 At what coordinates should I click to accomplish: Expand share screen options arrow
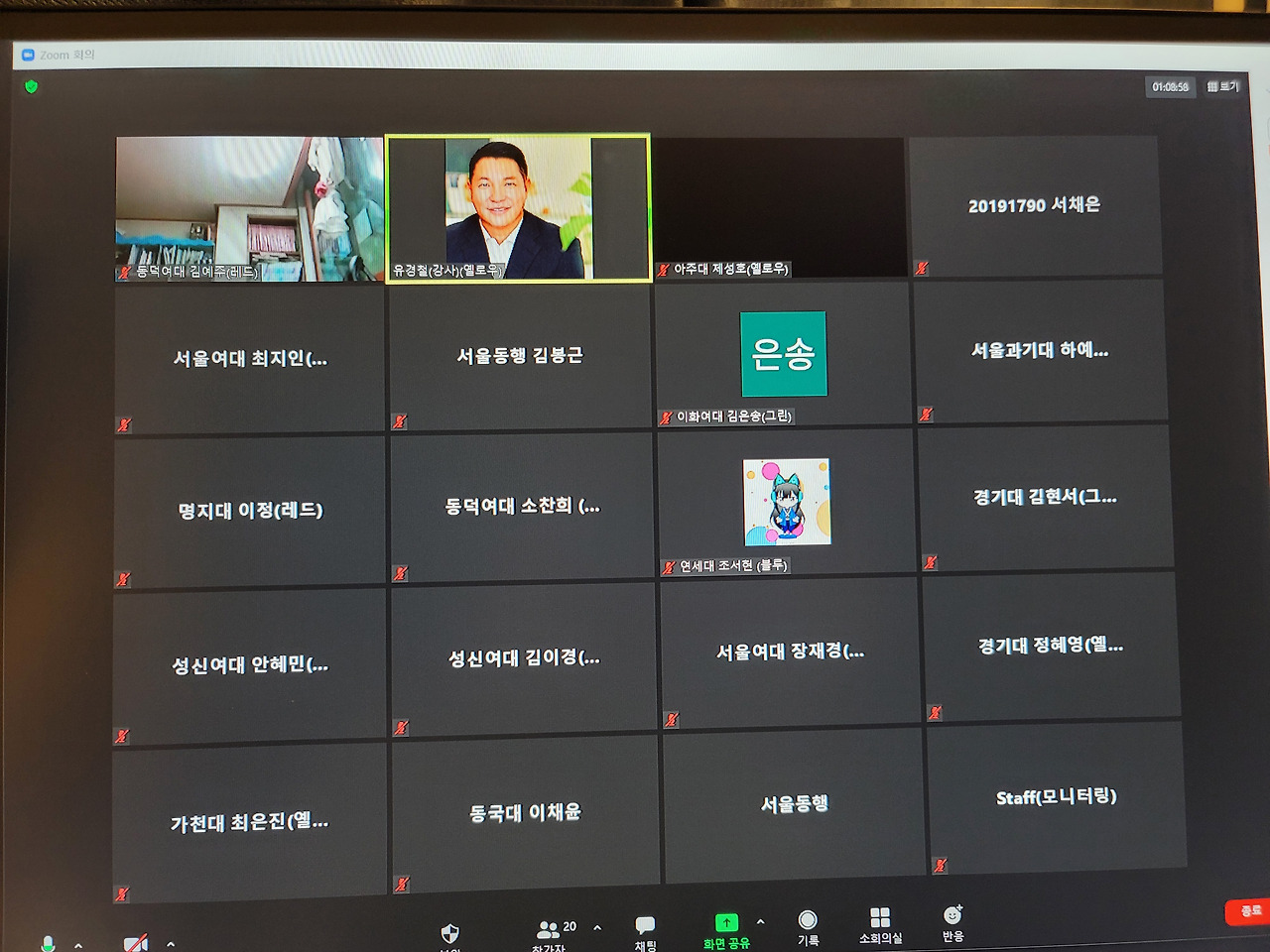click(760, 921)
